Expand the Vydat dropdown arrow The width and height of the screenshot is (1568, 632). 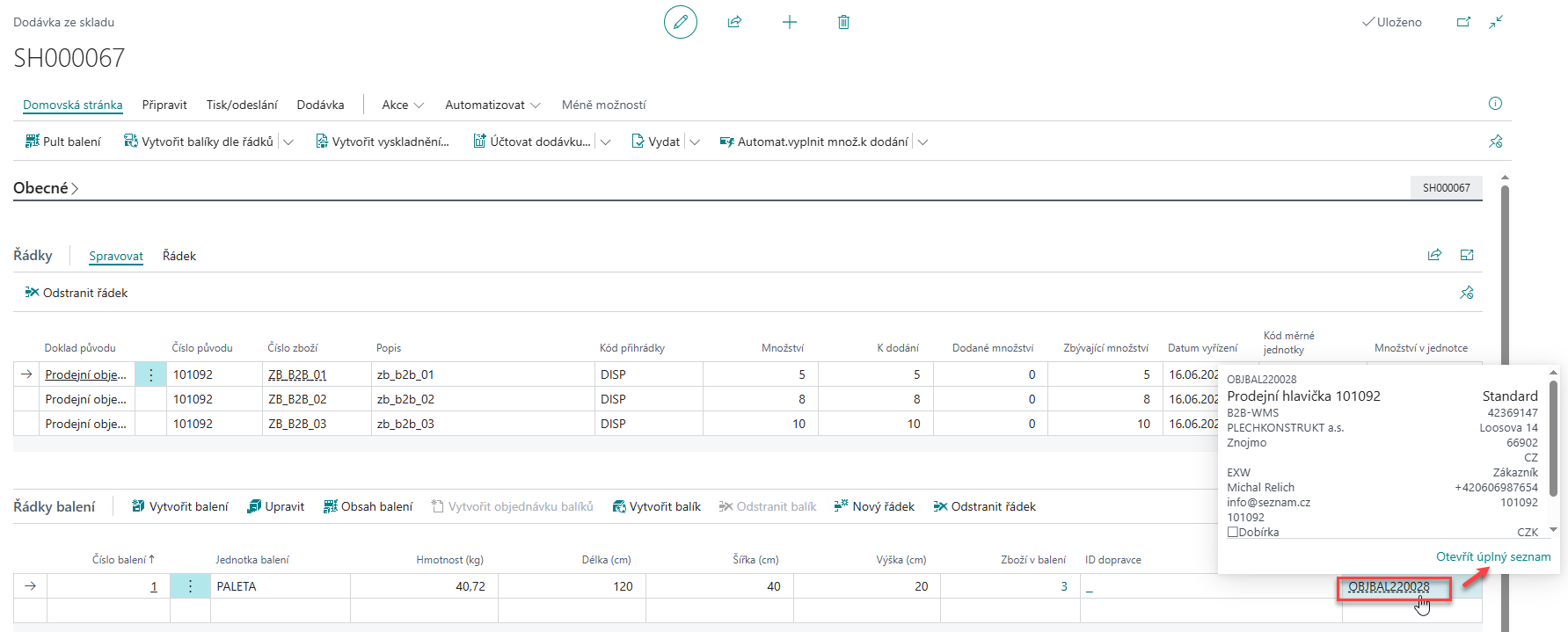click(695, 142)
